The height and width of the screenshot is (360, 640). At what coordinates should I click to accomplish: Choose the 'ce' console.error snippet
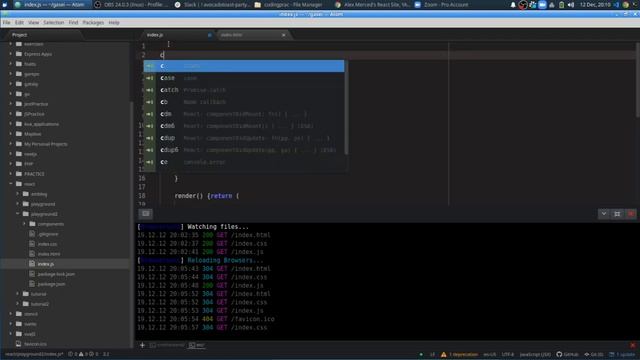coord(244,162)
